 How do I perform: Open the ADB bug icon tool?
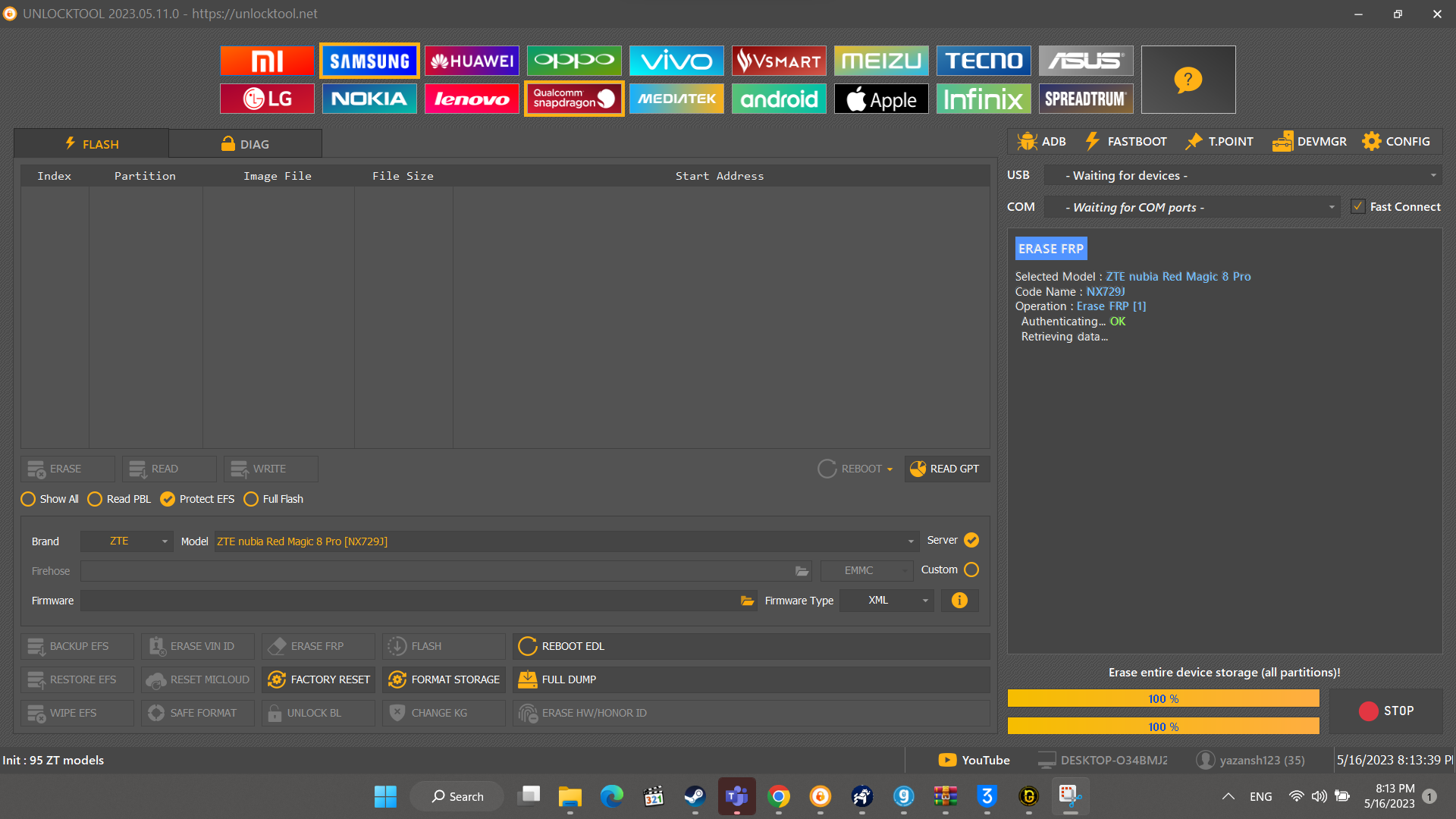click(x=1041, y=142)
